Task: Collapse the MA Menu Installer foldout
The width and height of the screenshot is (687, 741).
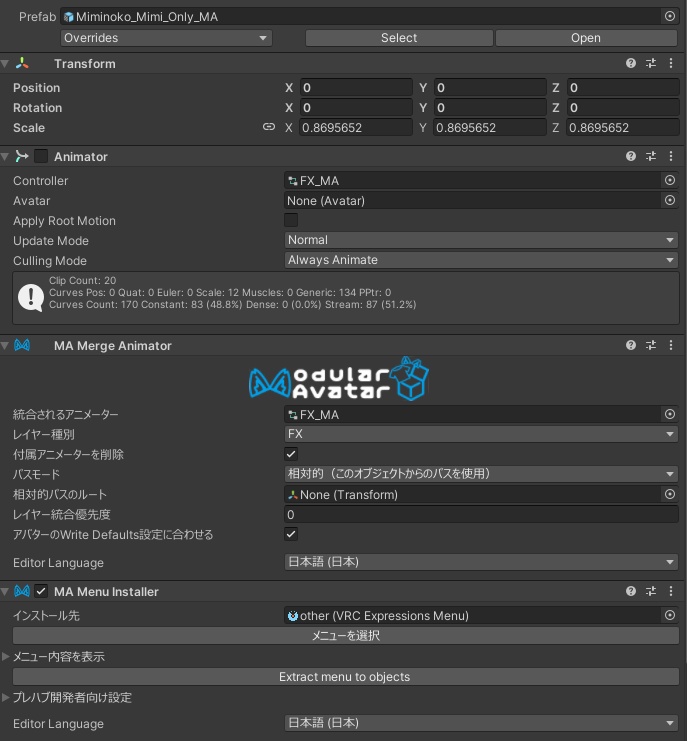Action: point(5,591)
